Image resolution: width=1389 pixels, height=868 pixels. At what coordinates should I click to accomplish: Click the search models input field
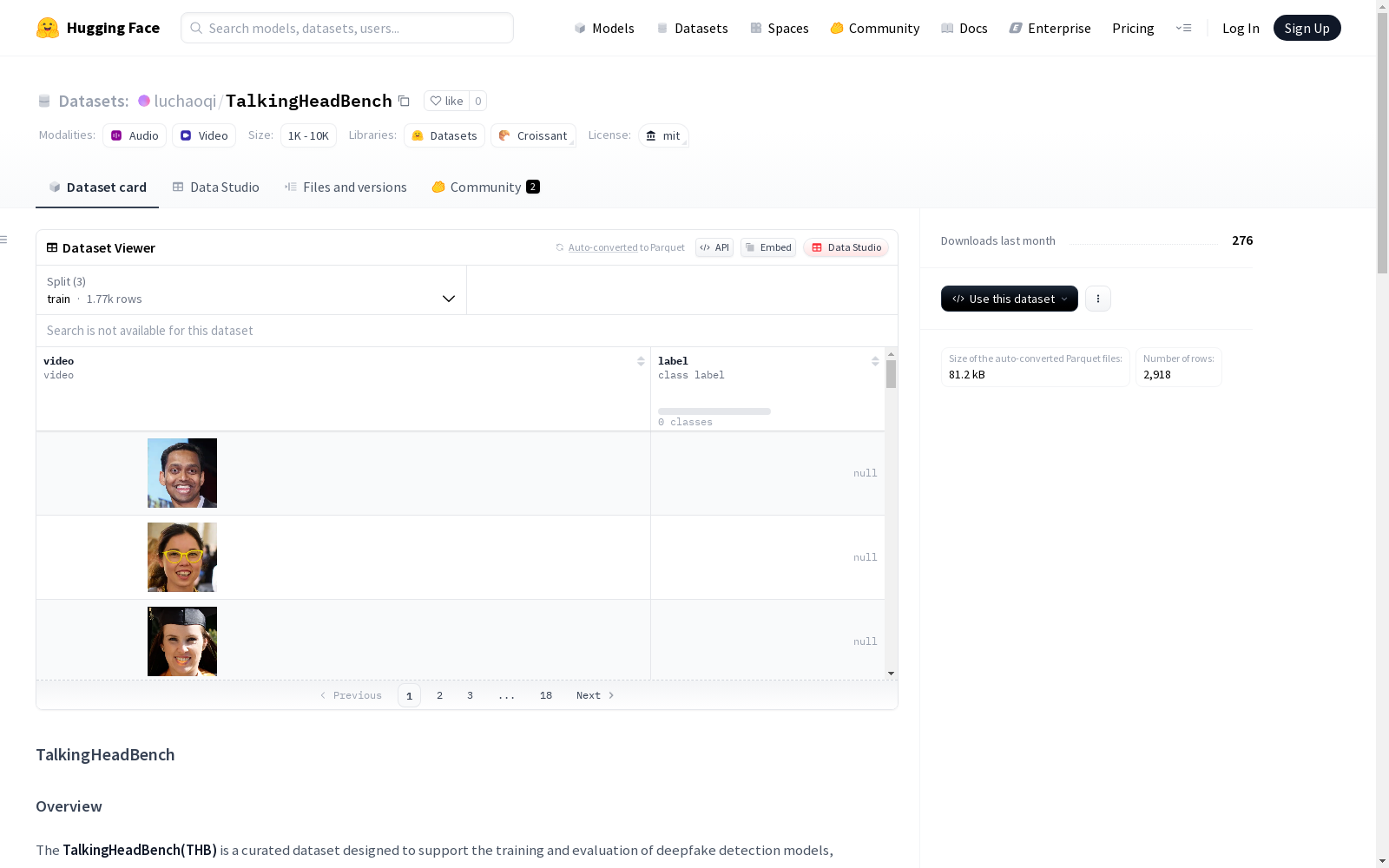click(x=347, y=28)
